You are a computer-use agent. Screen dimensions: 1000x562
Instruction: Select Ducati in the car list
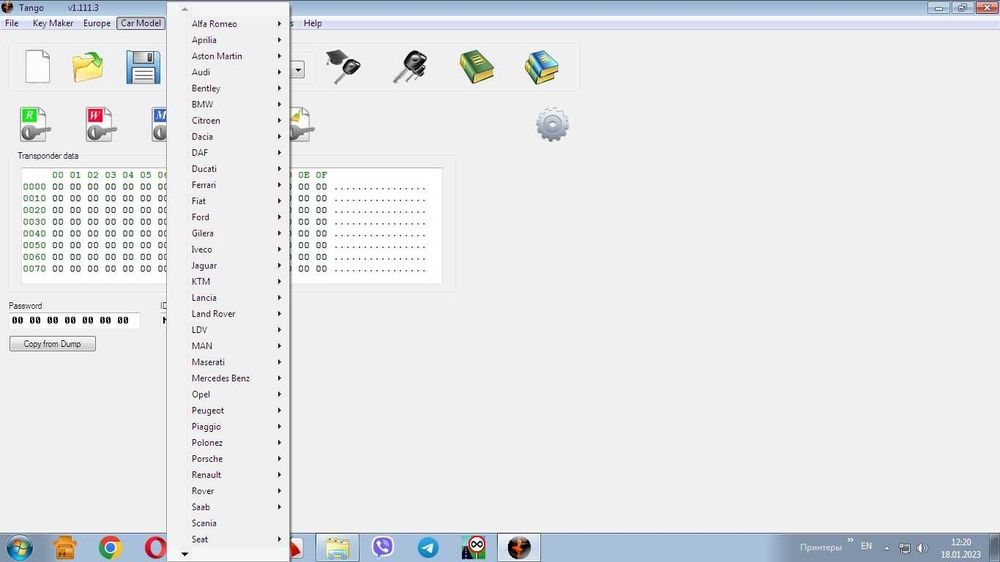click(228, 168)
